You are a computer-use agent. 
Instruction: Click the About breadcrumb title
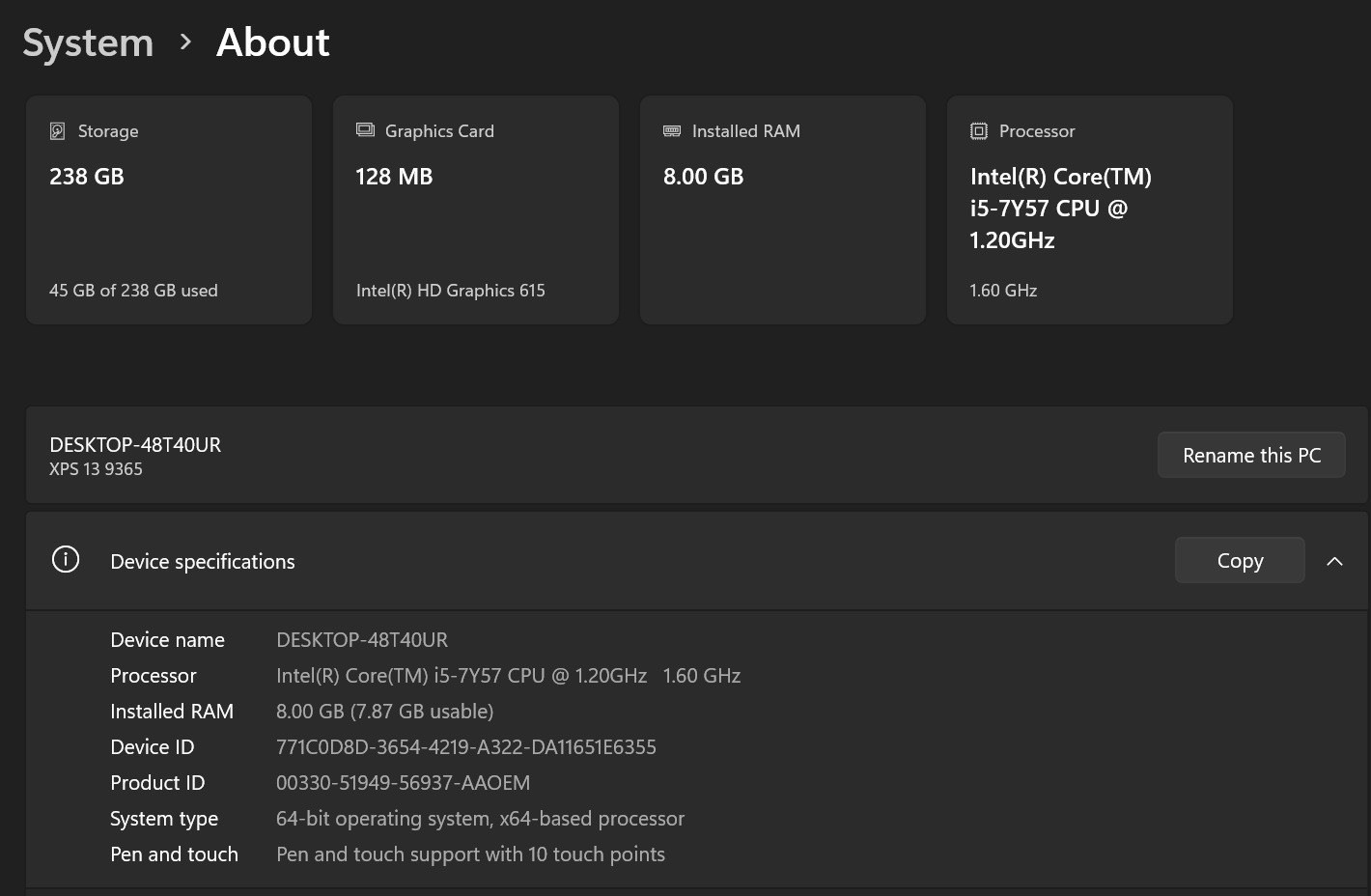[x=273, y=42]
